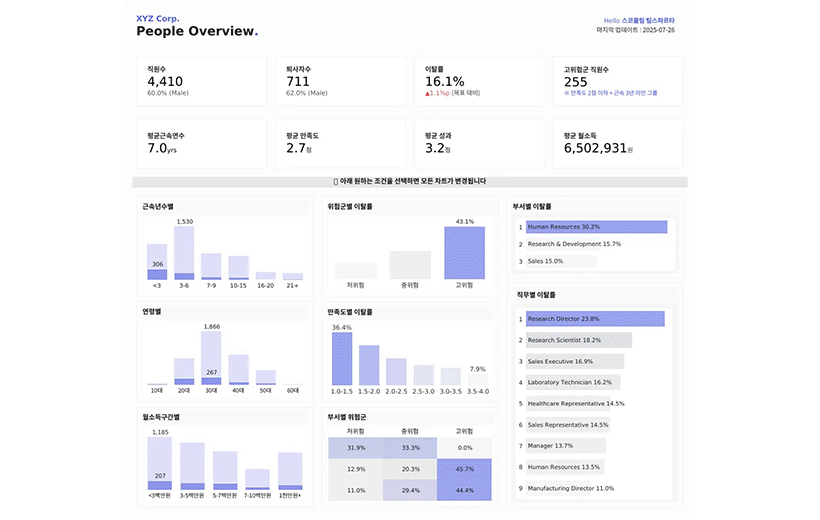Select the '7-9' bar in 근속년수별 chart

pyautogui.click(x=211, y=267)
